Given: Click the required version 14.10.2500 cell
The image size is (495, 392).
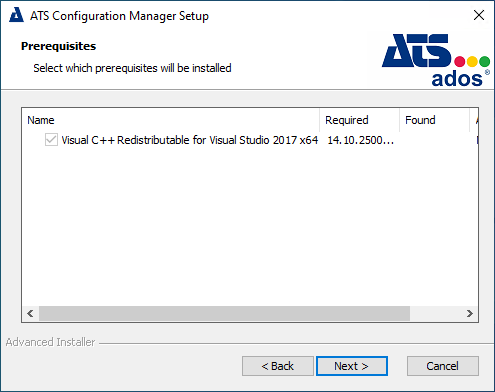Looking at the screenshot, I should (360, 140).
